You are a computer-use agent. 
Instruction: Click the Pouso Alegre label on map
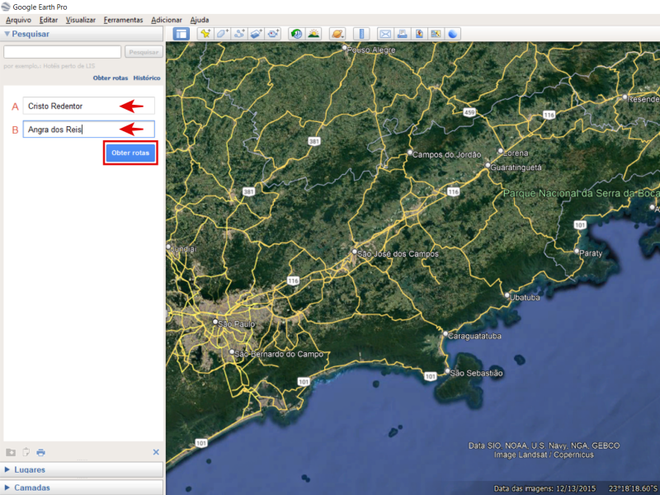[x=371, y=50]
